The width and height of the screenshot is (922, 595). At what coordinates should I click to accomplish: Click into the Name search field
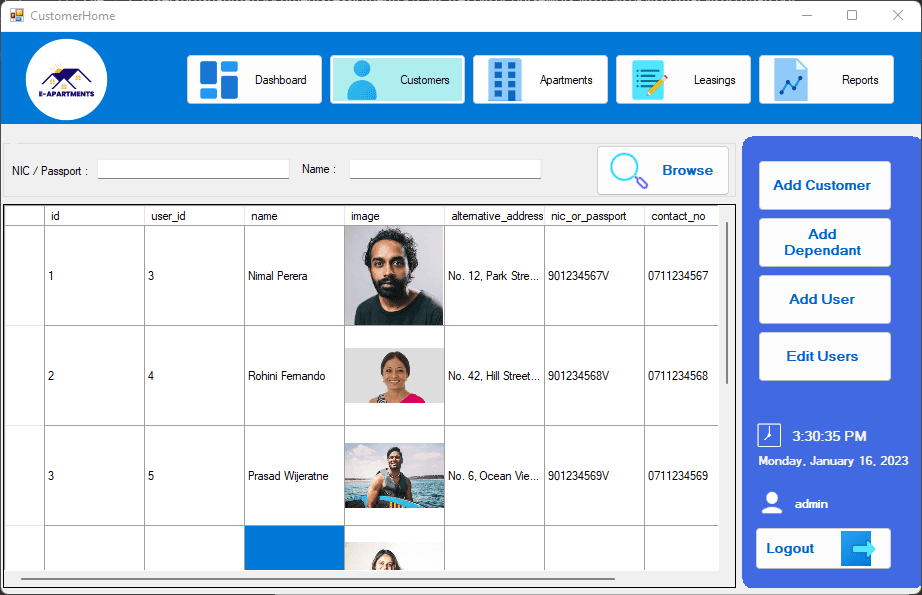(x=445, y=169)
